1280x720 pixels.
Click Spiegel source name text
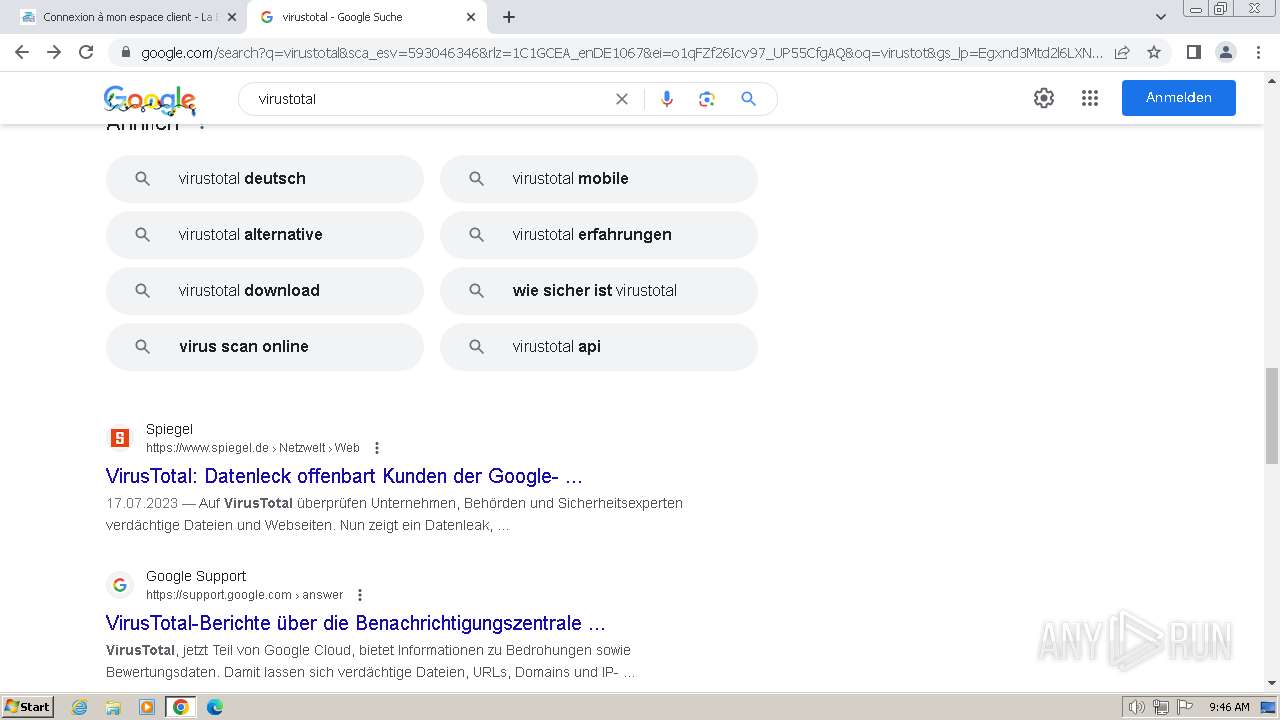point(169,429)
